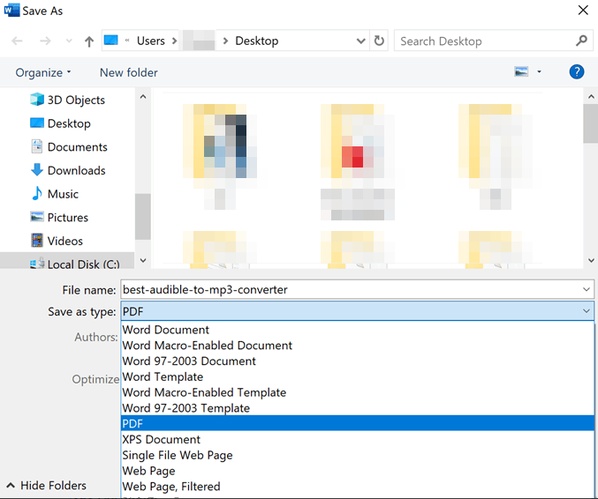Open recent locations dropdown arrow

click(x=69, y=40)
